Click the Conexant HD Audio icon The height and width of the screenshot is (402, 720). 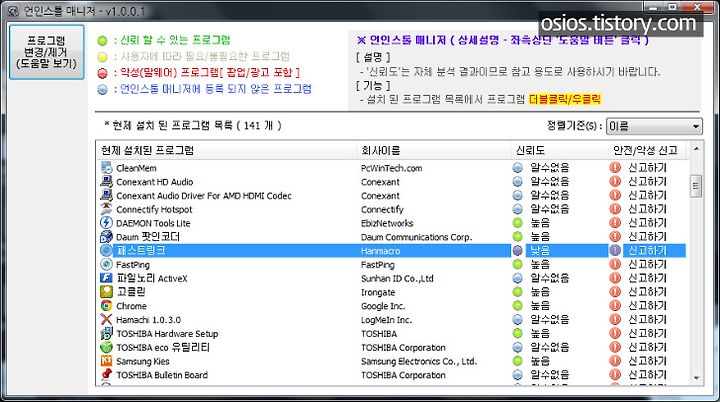107,181
